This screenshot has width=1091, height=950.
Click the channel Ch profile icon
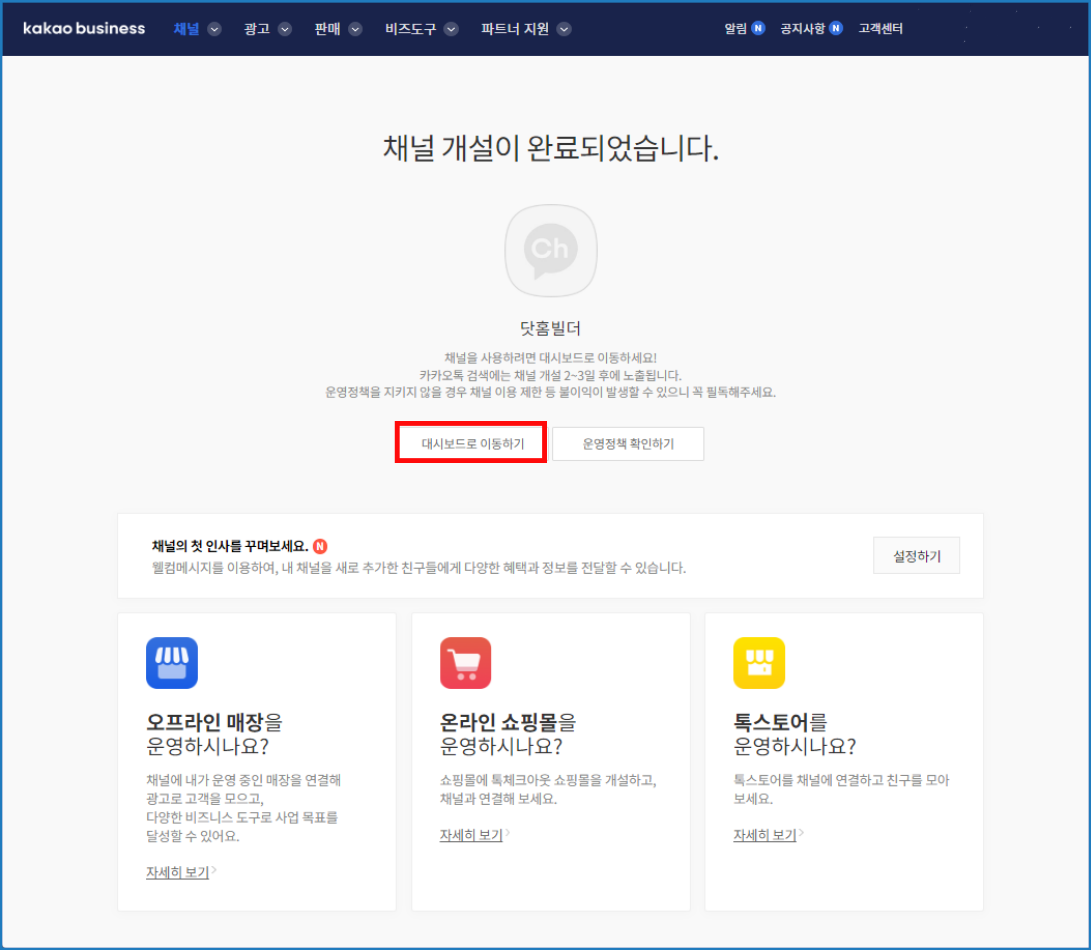[x=550, y=251]
